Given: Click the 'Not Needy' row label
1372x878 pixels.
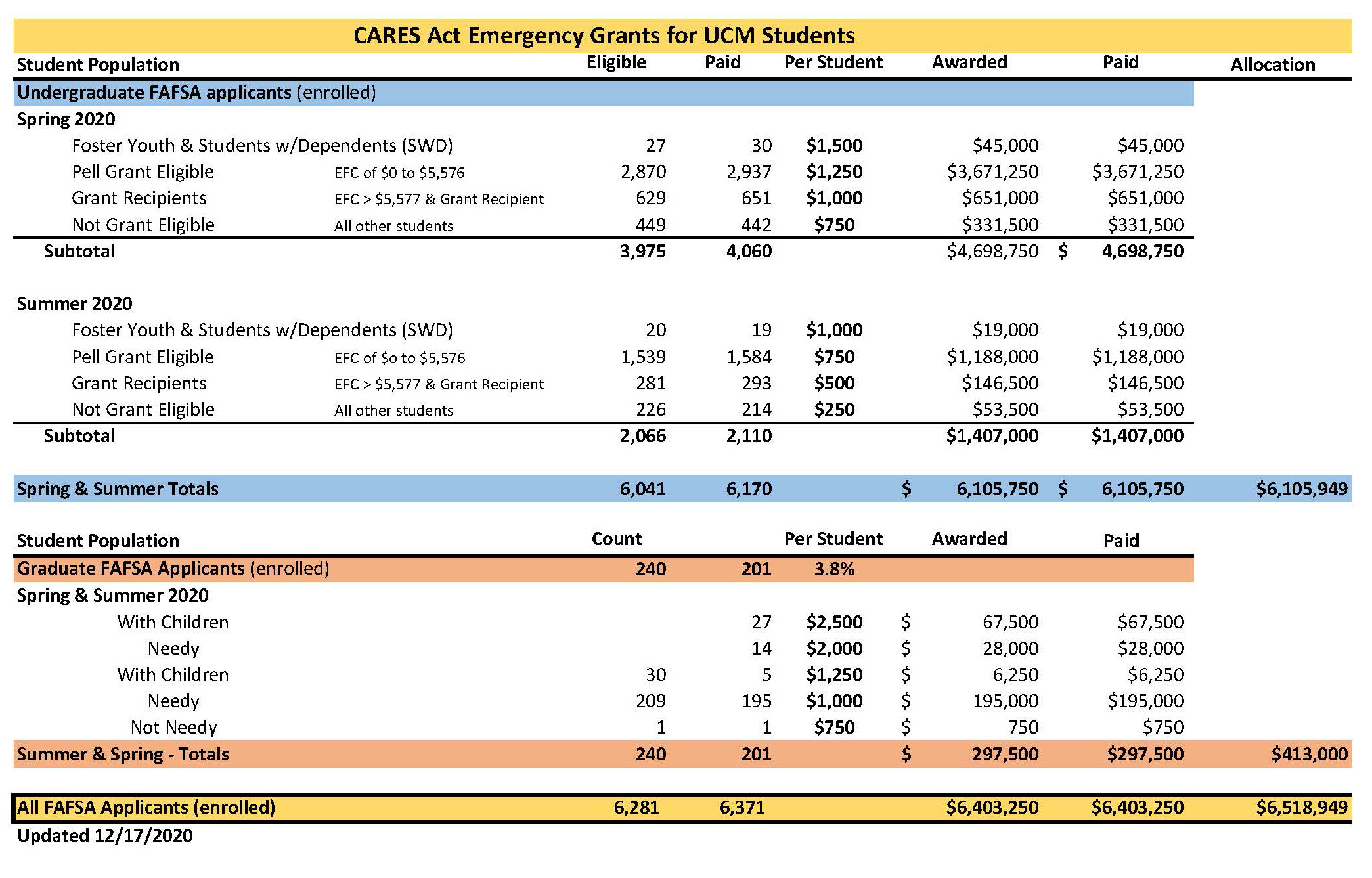Looking at the screenshot, I should pos(173,728).
